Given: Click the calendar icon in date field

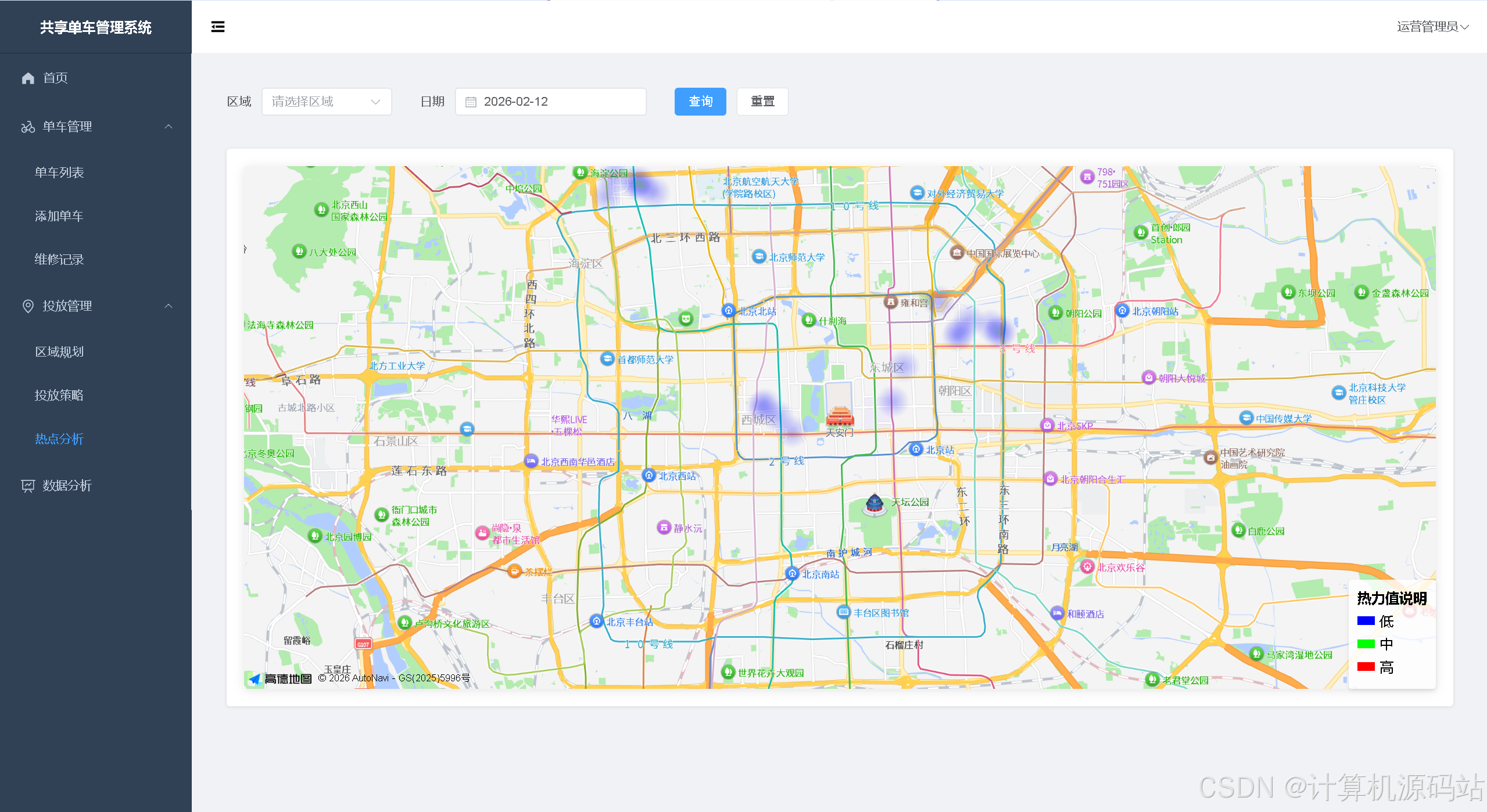Looking at the screenshot, I should pos(471,102).
